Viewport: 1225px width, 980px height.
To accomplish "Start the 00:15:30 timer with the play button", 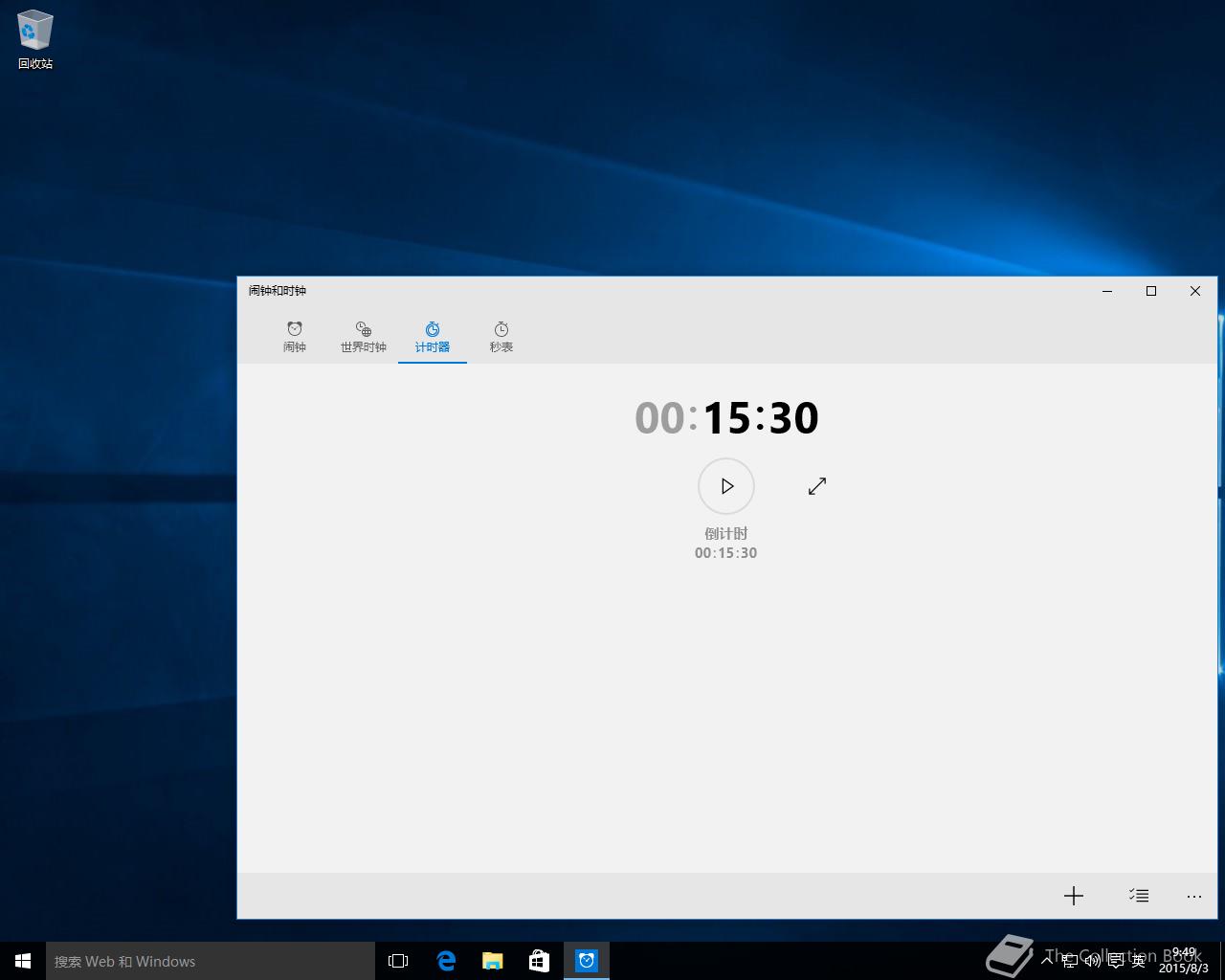I will point(726,486).
